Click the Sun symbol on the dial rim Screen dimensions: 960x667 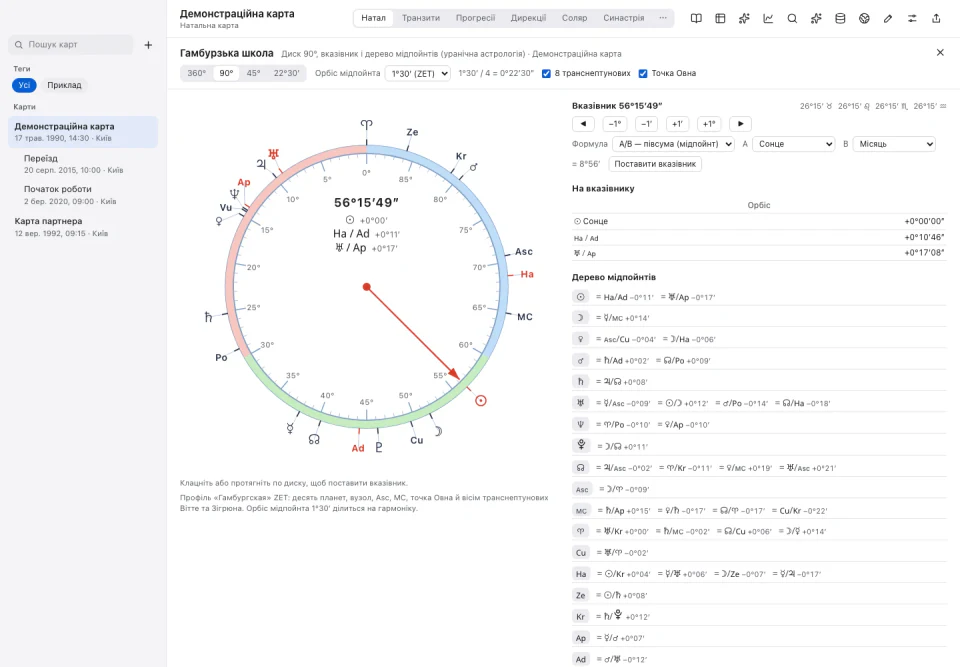481,401
